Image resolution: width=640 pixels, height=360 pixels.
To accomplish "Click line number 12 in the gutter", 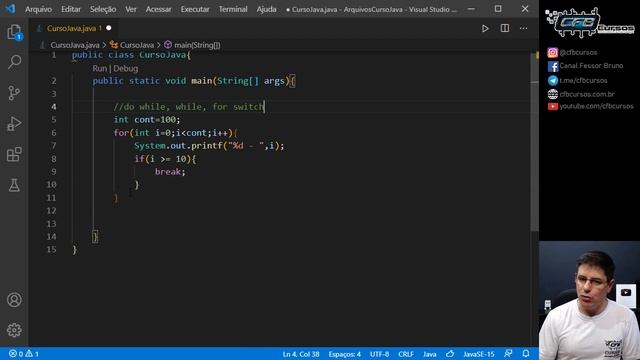I will (x=51, y=211).
